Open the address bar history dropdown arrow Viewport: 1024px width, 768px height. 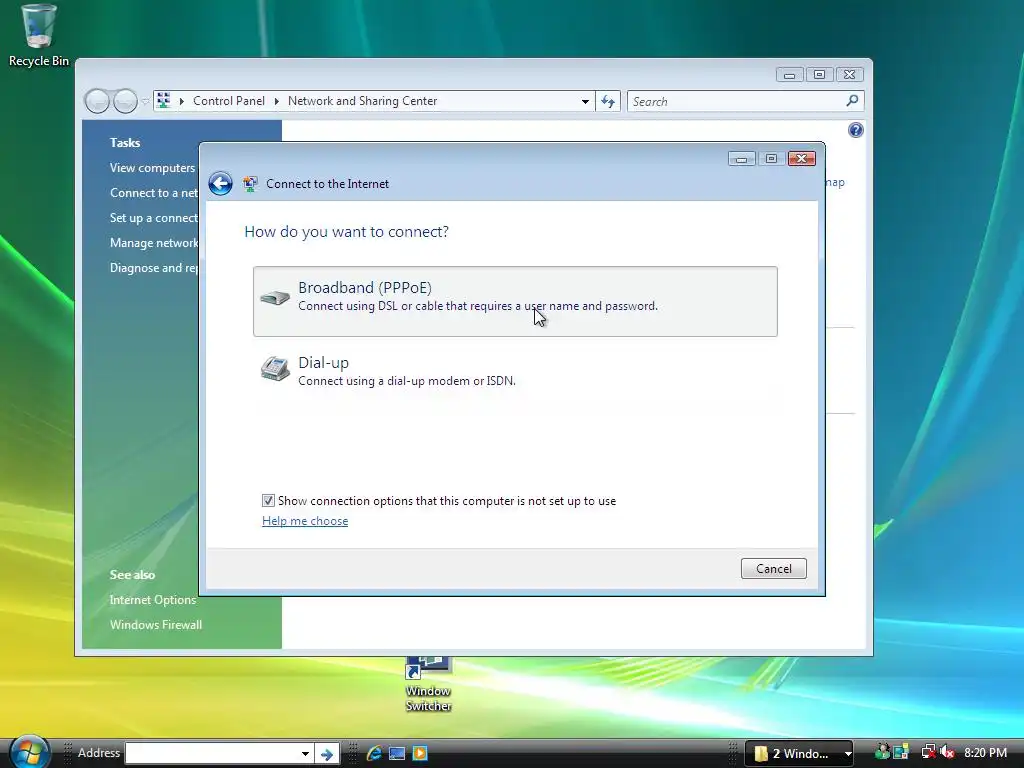point(585,101)
